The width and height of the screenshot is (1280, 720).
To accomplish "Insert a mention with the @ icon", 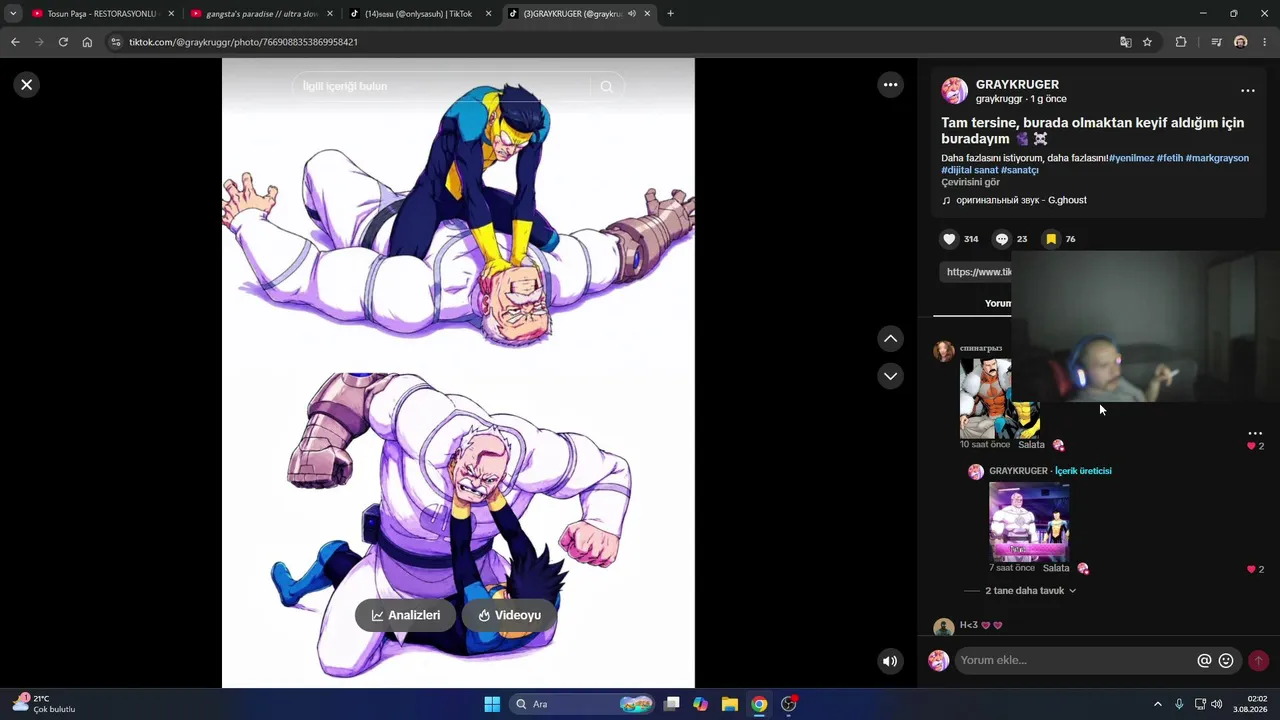I will click(1204, 661).
